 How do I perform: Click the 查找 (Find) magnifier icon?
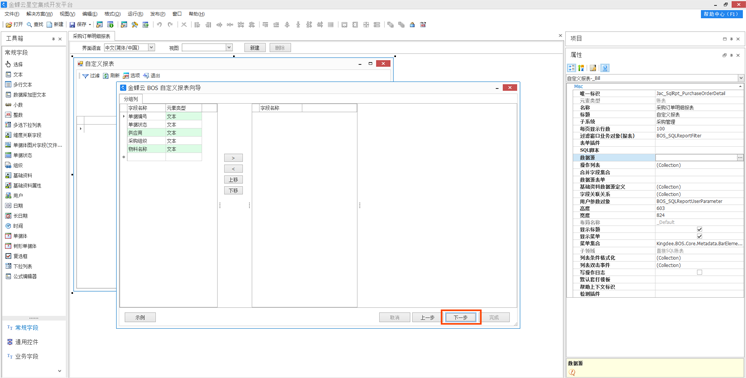(x=29, y=25)
